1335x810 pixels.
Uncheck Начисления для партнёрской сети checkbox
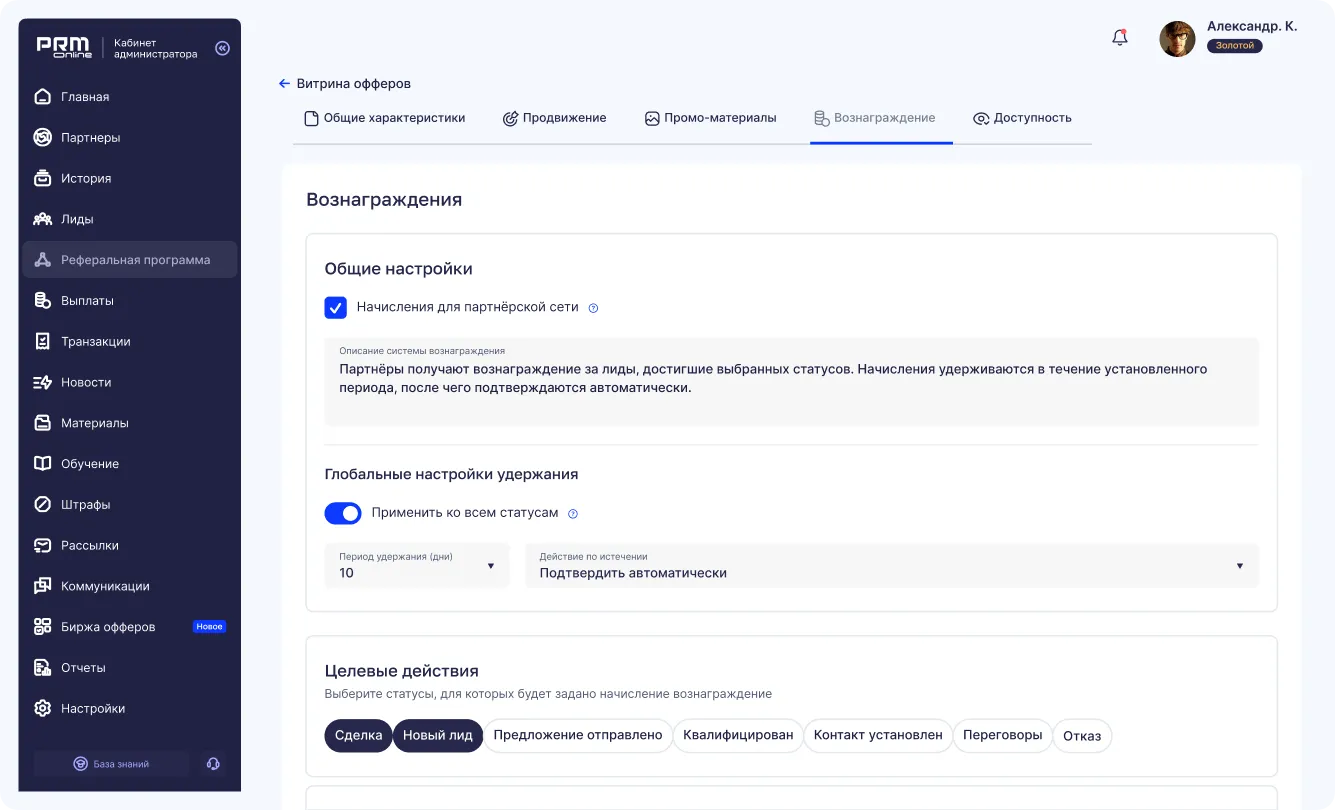[x=336, y=308]
